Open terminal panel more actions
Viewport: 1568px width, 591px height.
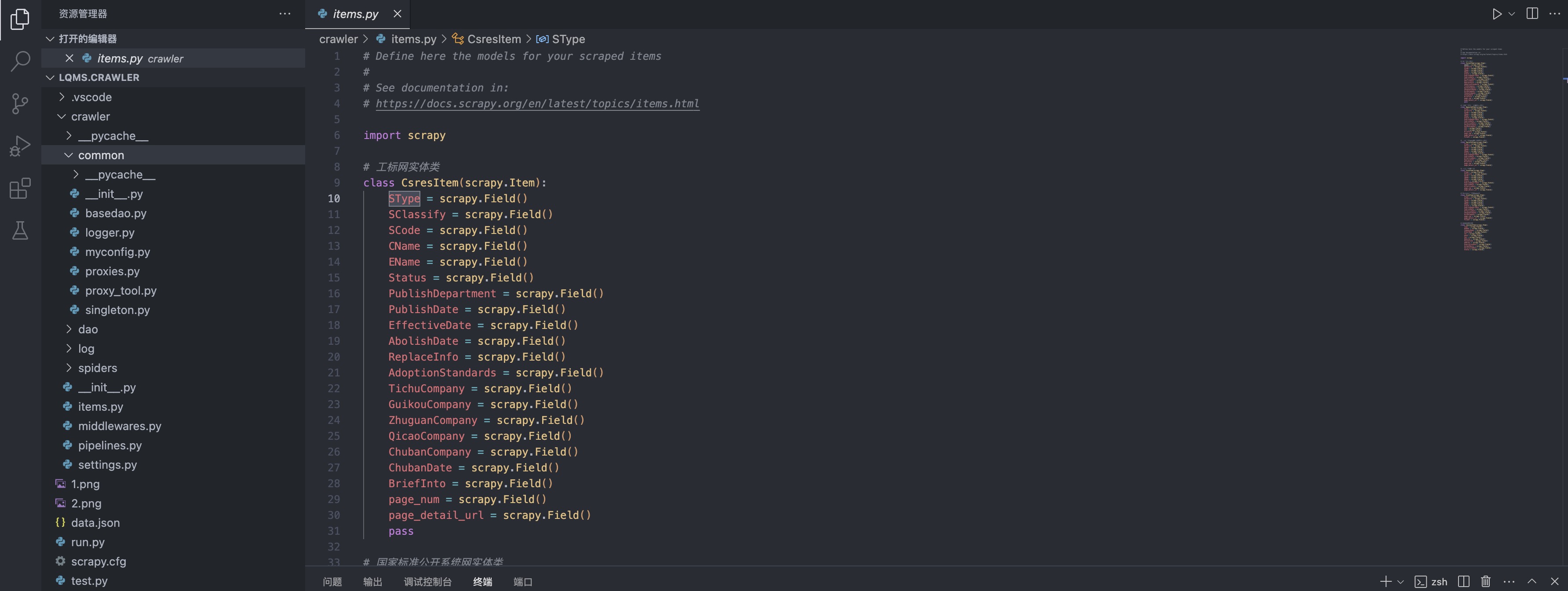[x=1509, y=581]
